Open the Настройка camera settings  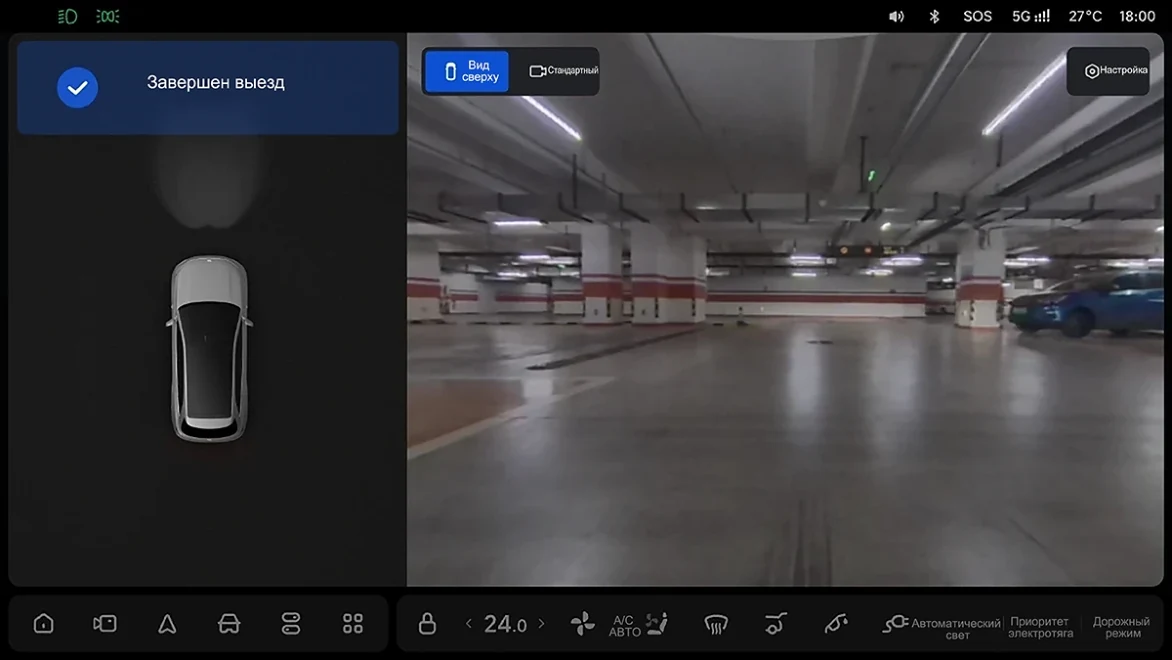(1108, 71)
